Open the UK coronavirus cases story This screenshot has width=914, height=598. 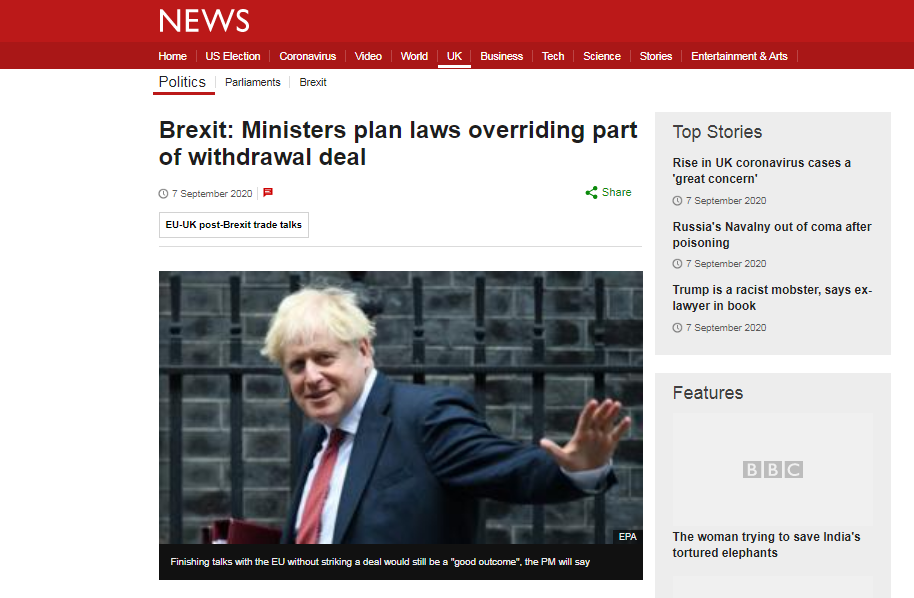click(x=761, y=171)
